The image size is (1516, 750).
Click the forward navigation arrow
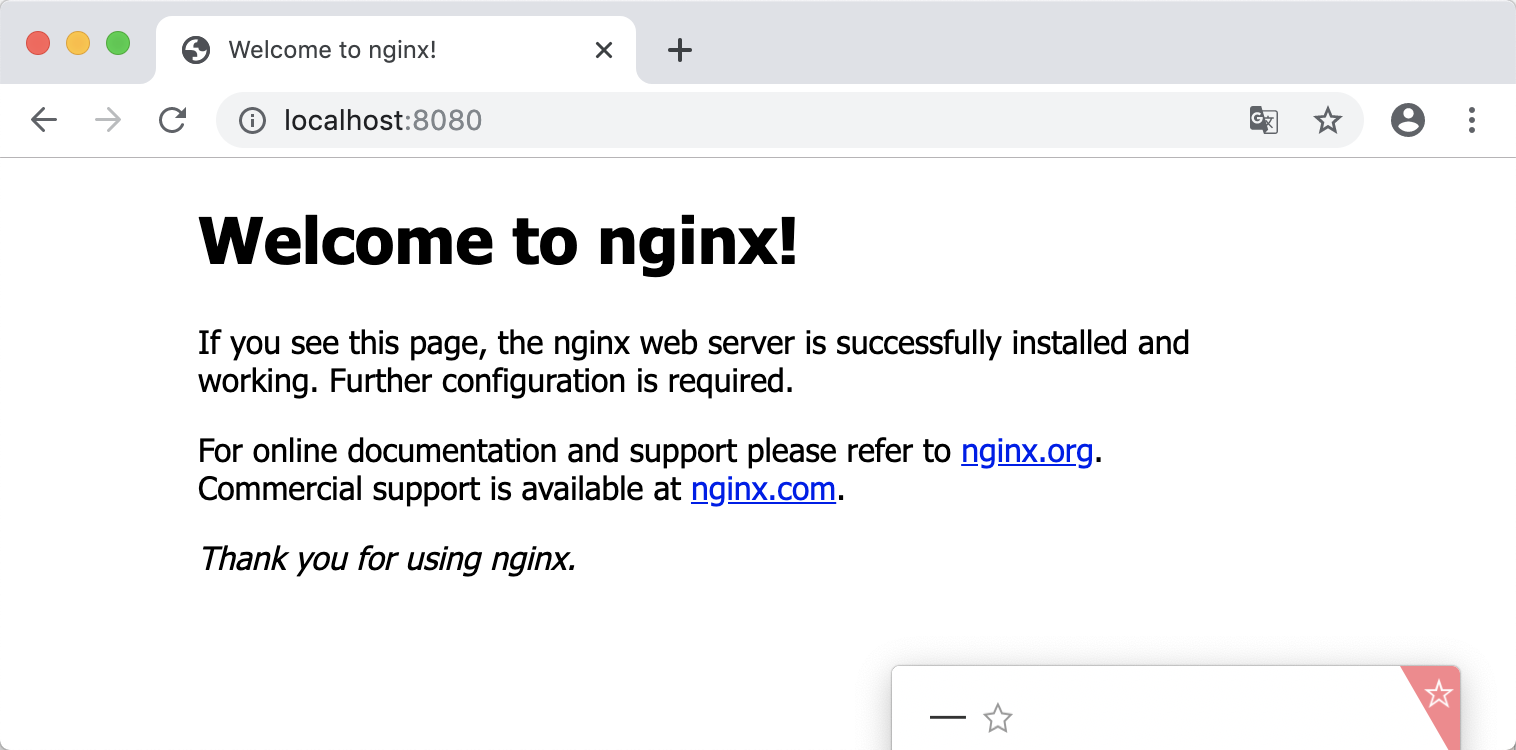[108, 121]
